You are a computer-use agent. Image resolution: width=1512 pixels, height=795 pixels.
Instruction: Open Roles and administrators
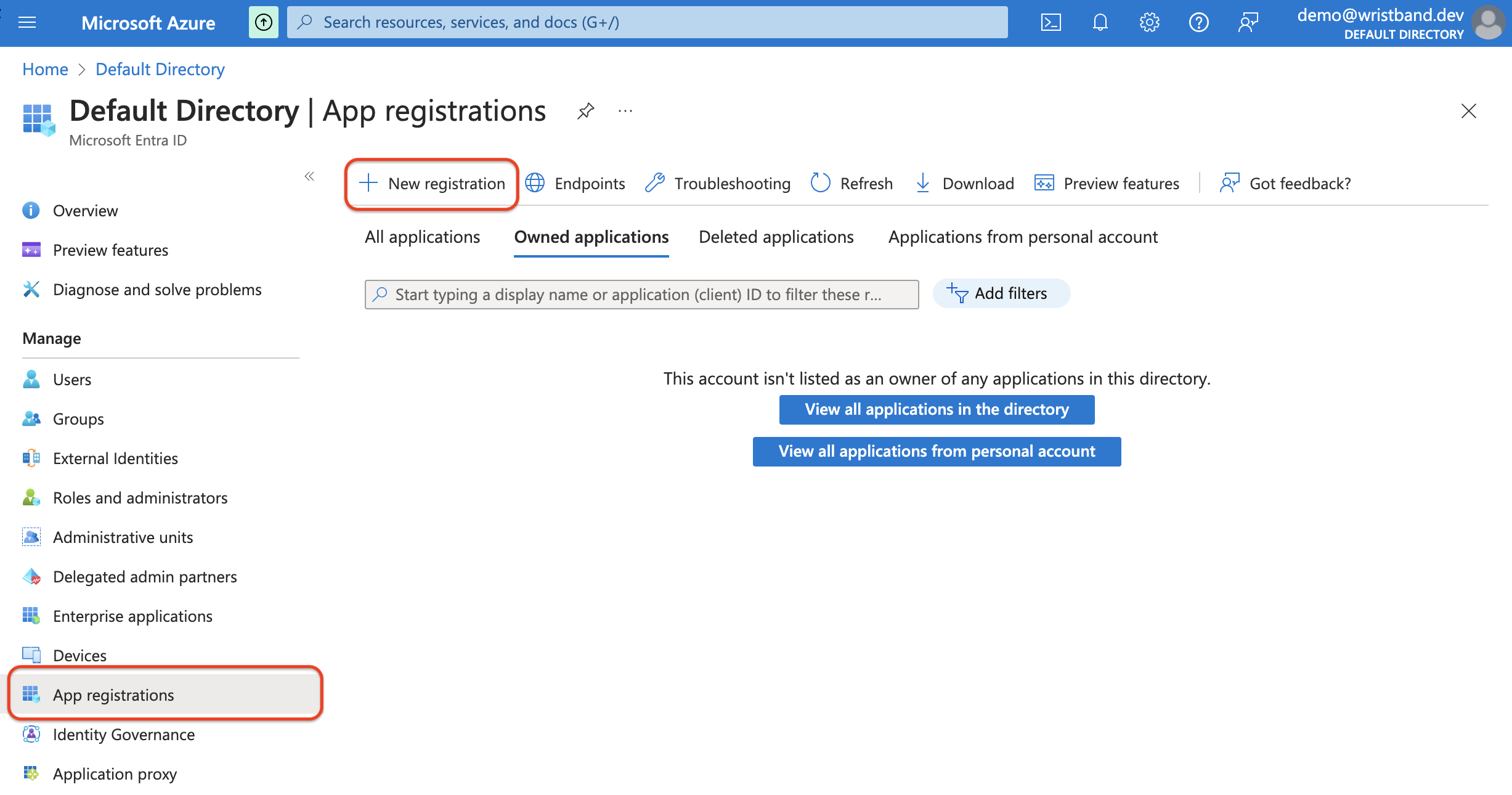[x=124, y=498]
